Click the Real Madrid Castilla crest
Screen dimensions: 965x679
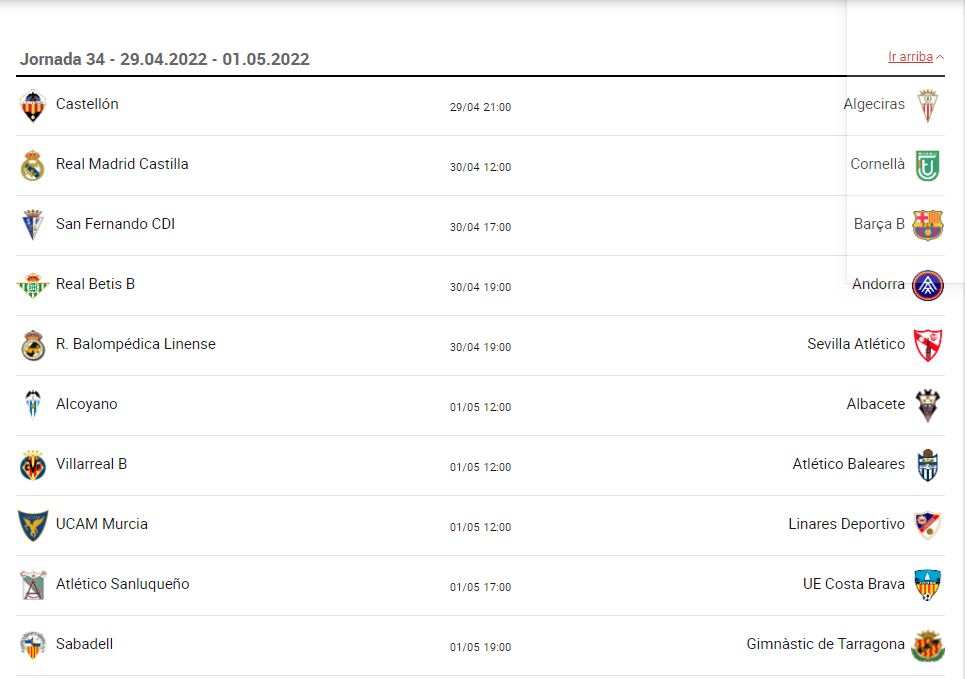(33, 166)
